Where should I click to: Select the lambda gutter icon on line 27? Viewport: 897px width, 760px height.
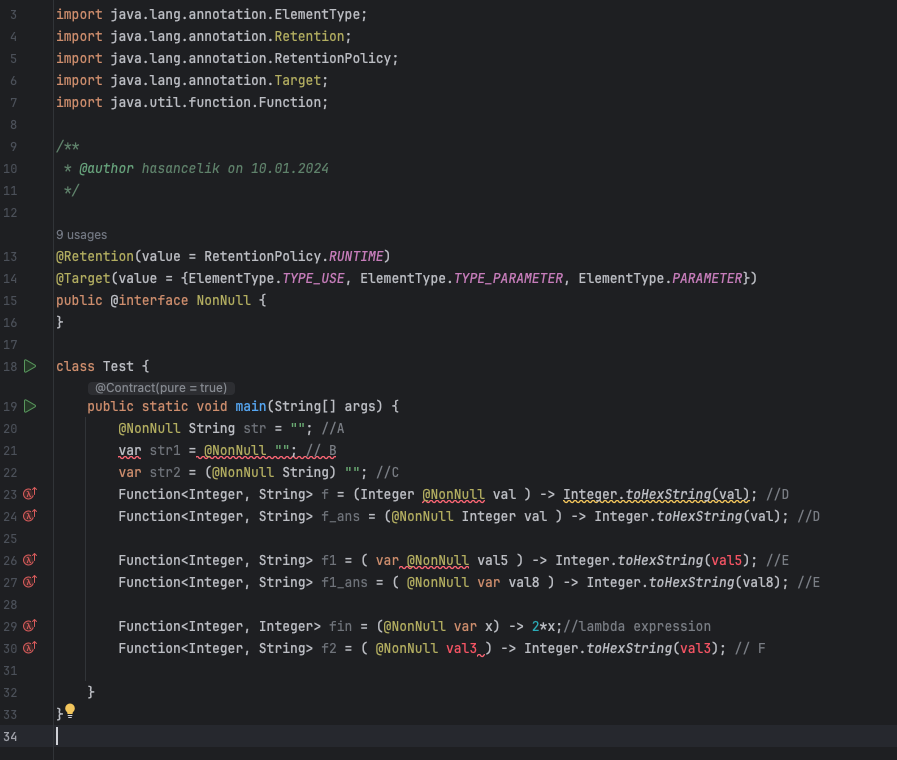(30, 582)
